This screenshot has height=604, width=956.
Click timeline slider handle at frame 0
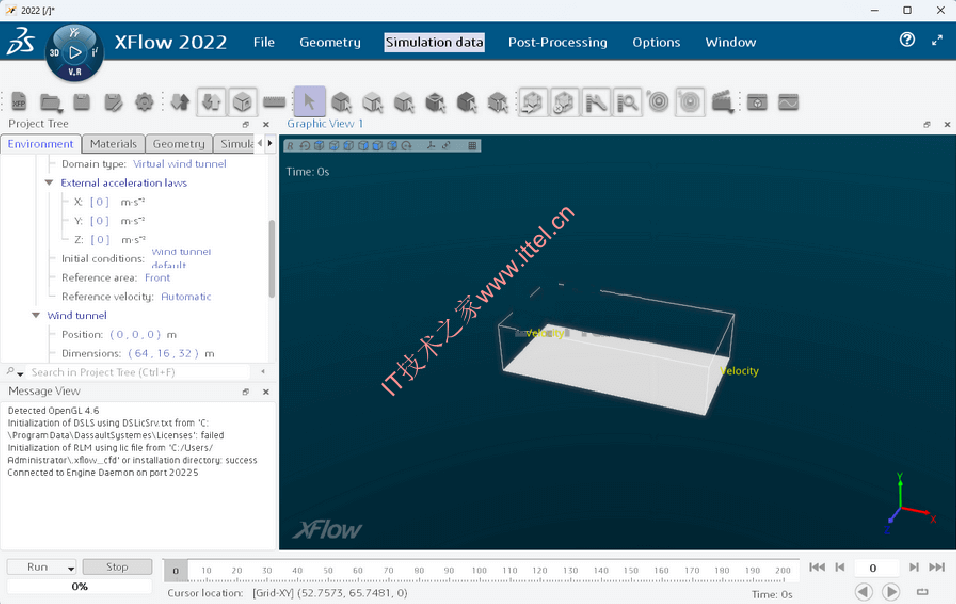176,571
